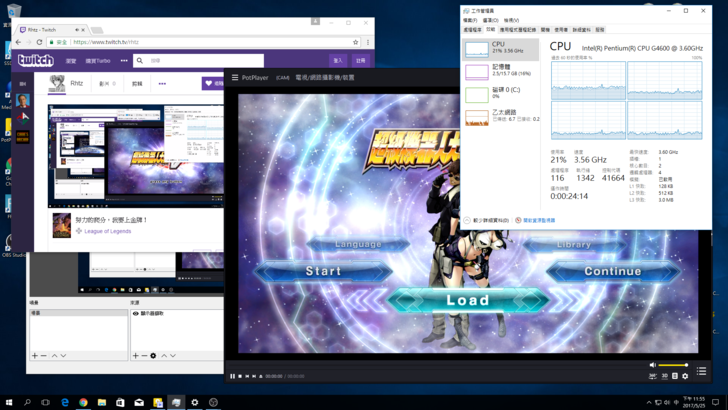
Task: Reload the Twitch page in Chrome
Action: tap(40, 42)
